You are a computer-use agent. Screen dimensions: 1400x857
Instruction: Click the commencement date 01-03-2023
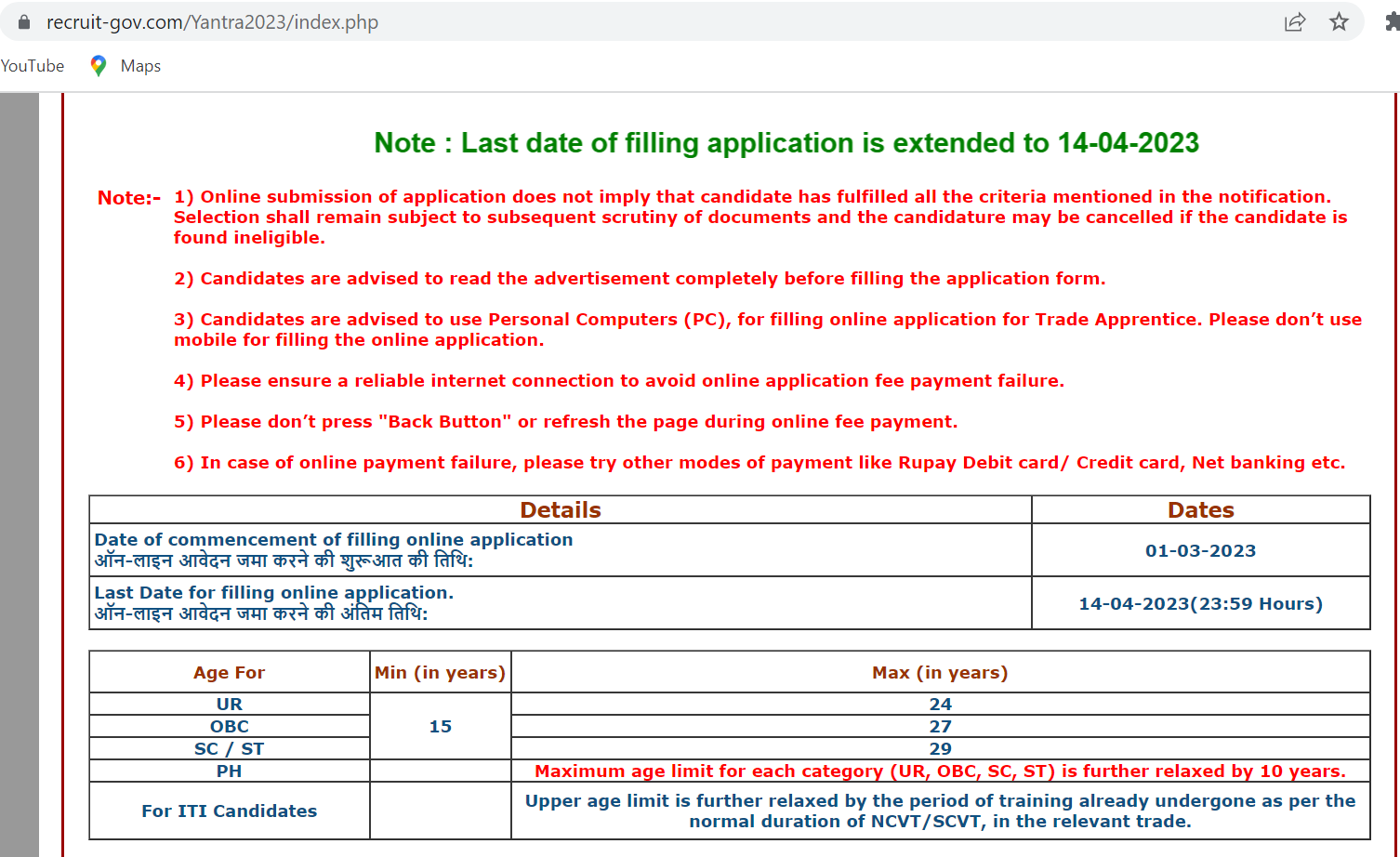pos(1200,550)
